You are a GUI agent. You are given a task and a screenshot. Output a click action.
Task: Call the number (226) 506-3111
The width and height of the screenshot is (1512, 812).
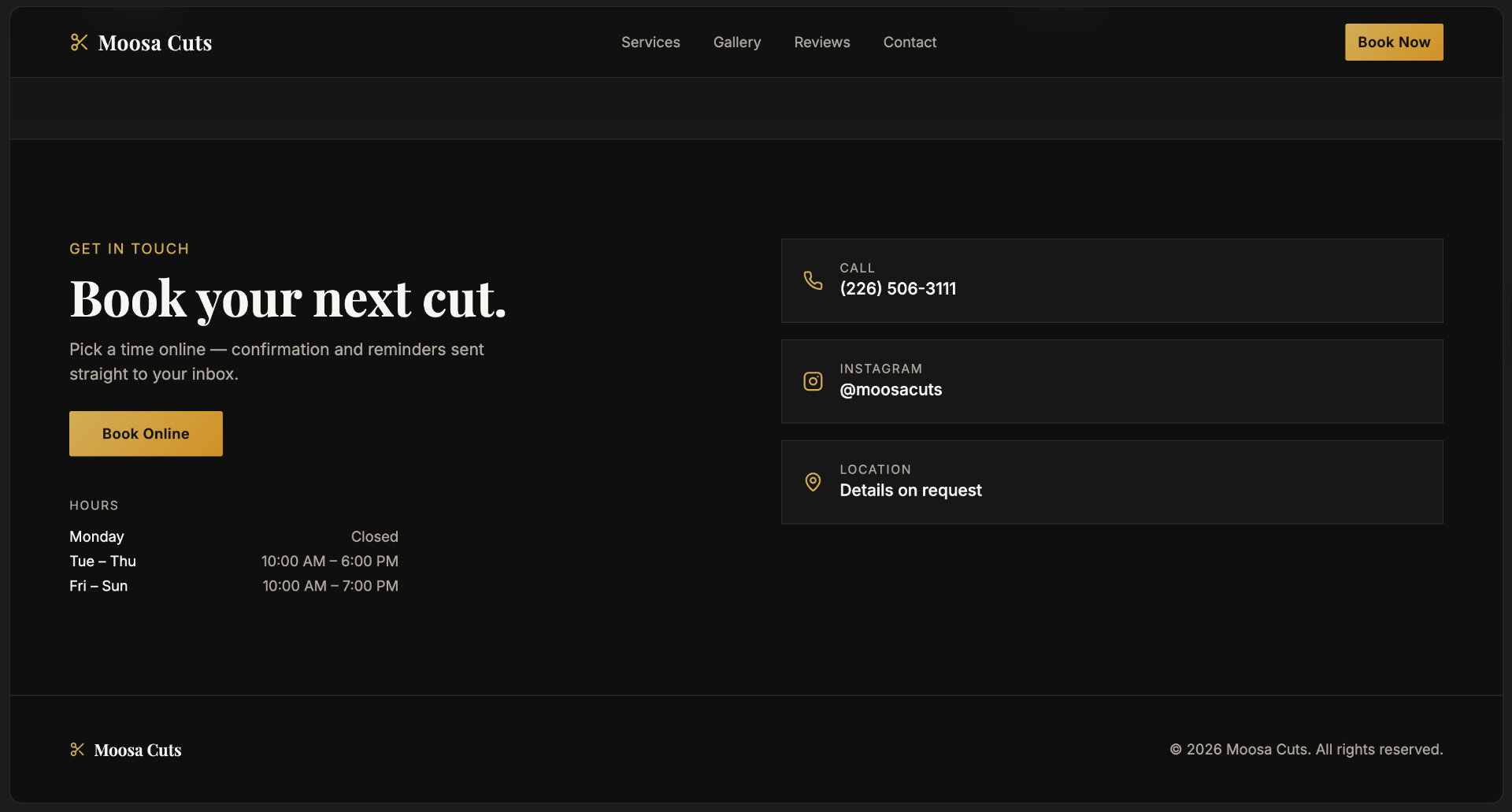[x=898, y=289]
